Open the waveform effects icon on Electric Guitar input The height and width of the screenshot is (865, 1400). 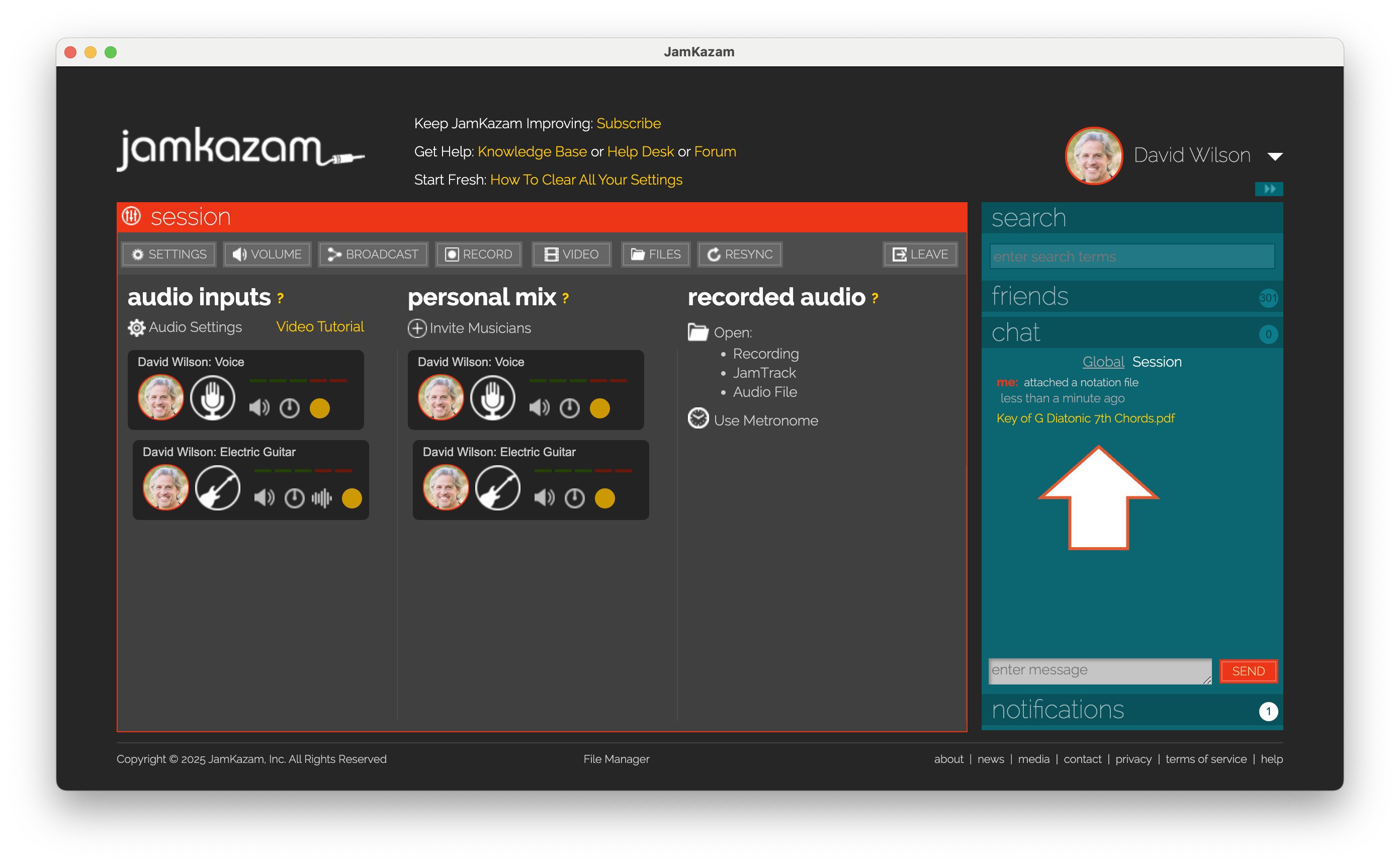tap(321, 498)
